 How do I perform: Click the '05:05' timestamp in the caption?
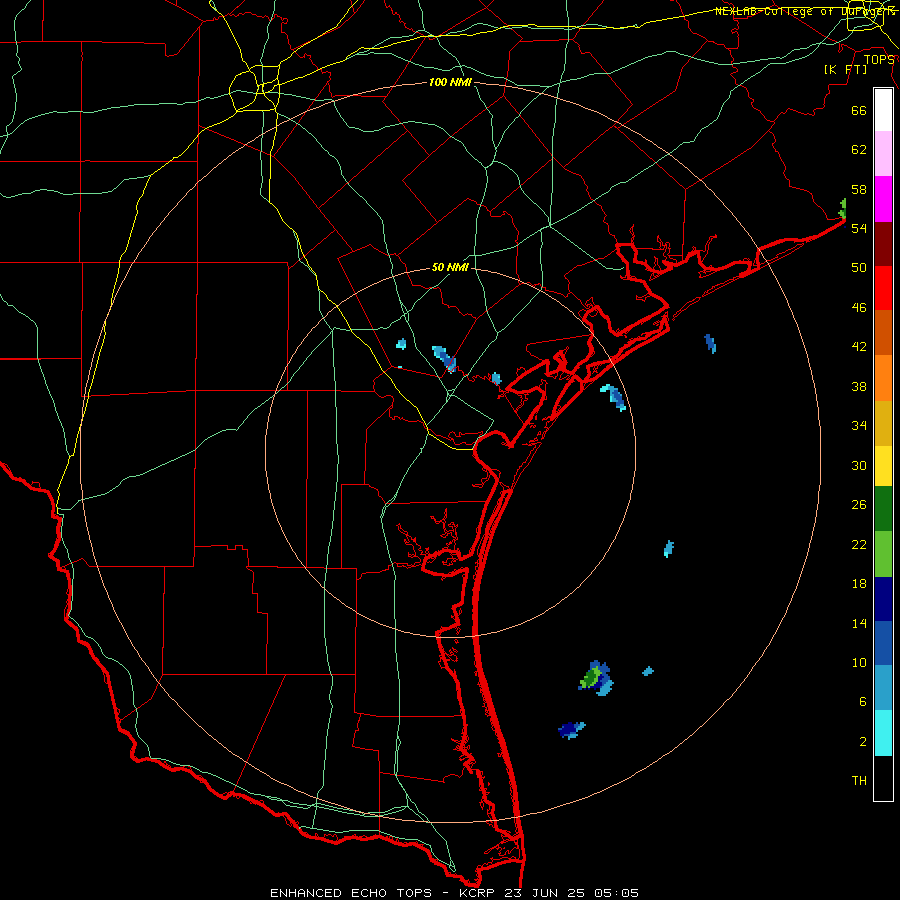click(616, 893)
